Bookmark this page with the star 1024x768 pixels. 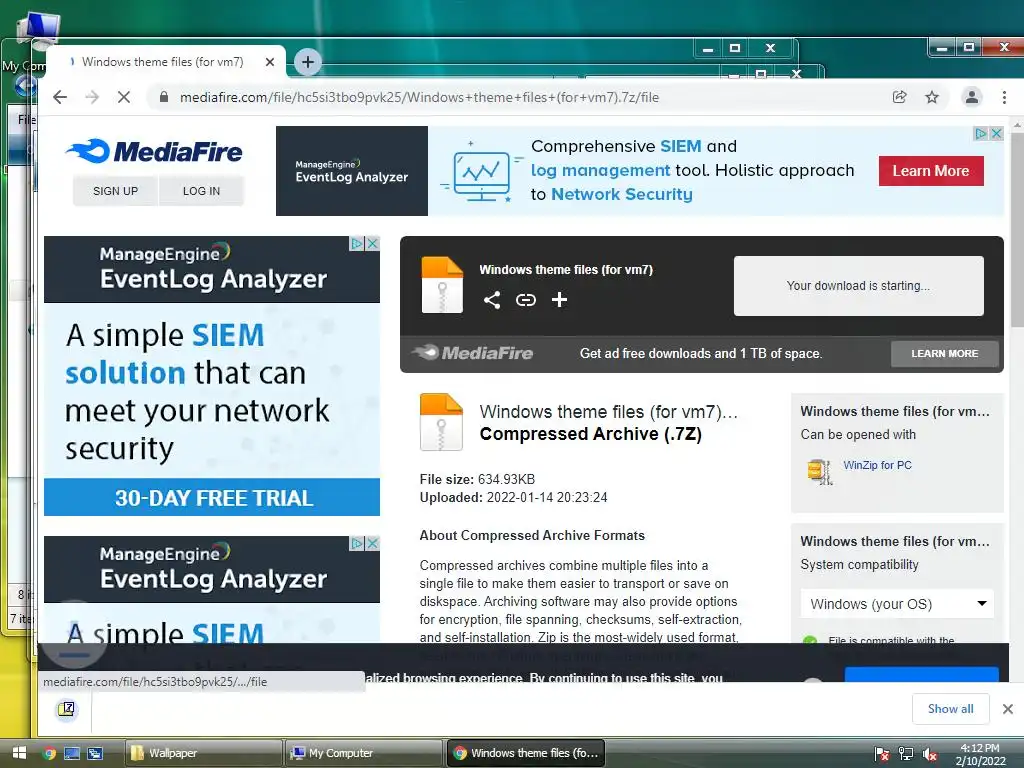click(932, 97)
